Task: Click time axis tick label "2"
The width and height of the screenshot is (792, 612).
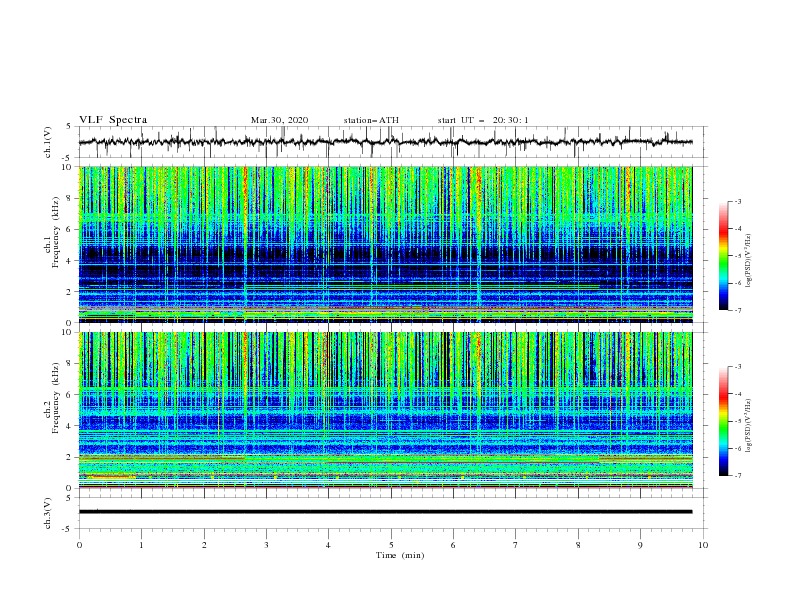Action: click(x=204, y=545)
